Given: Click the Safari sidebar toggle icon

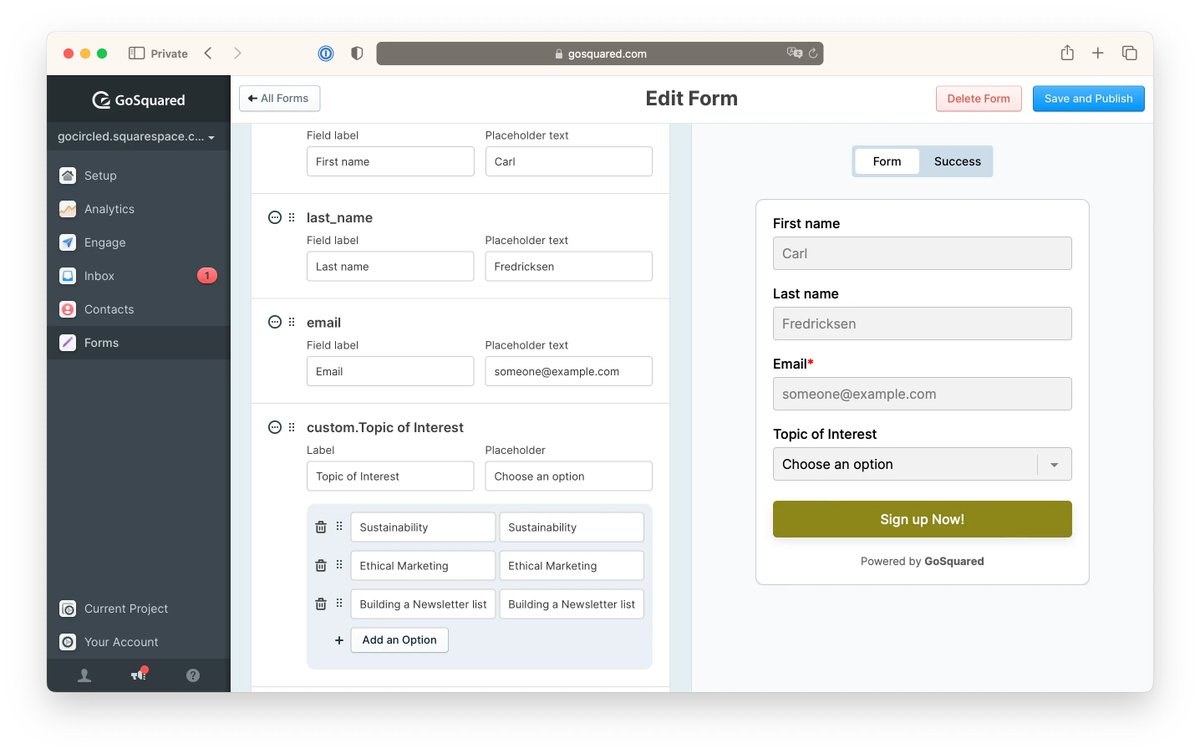Looking at the screenshot, I should click(136, 53).
